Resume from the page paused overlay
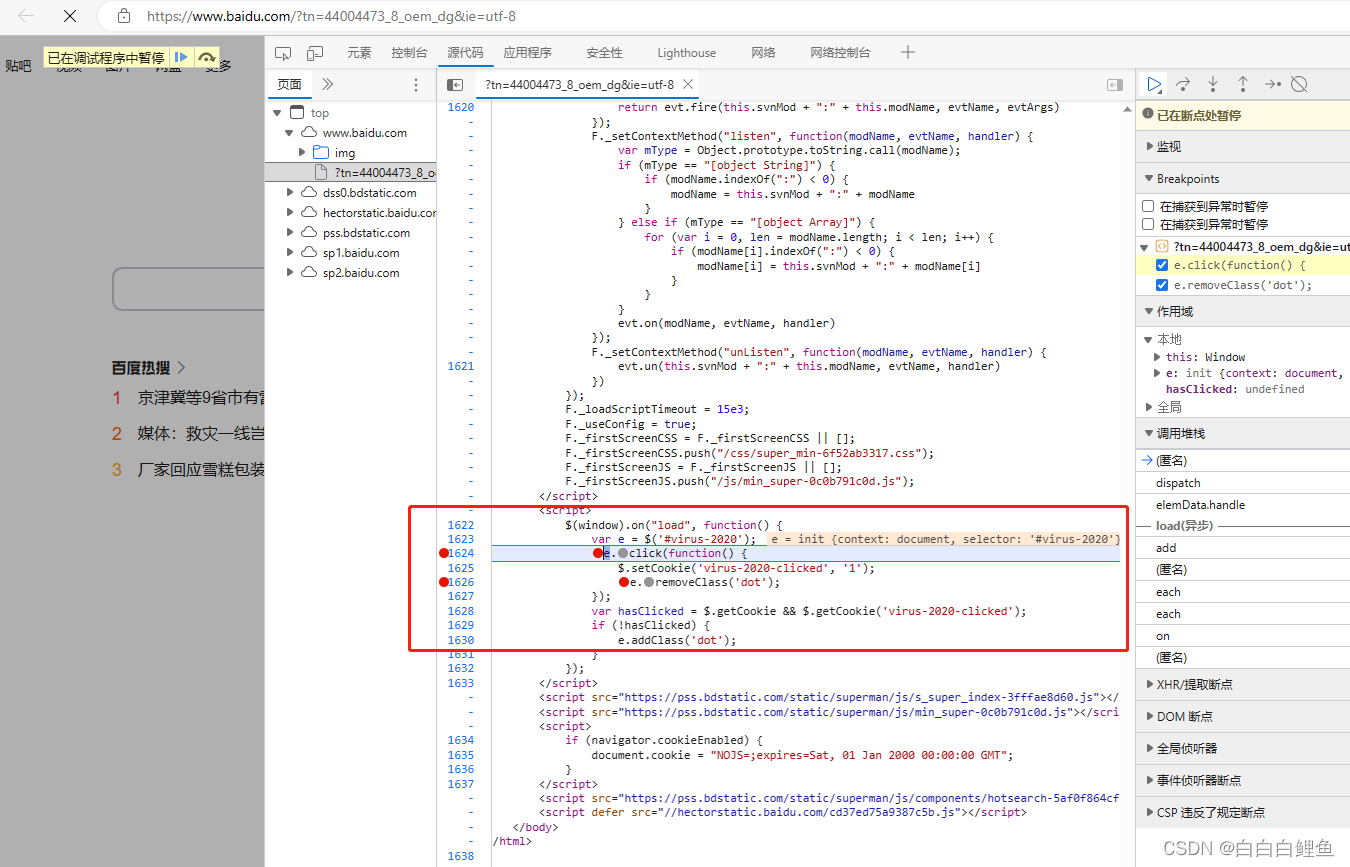This screenshot has height=867, width=1350. (181, 58)
